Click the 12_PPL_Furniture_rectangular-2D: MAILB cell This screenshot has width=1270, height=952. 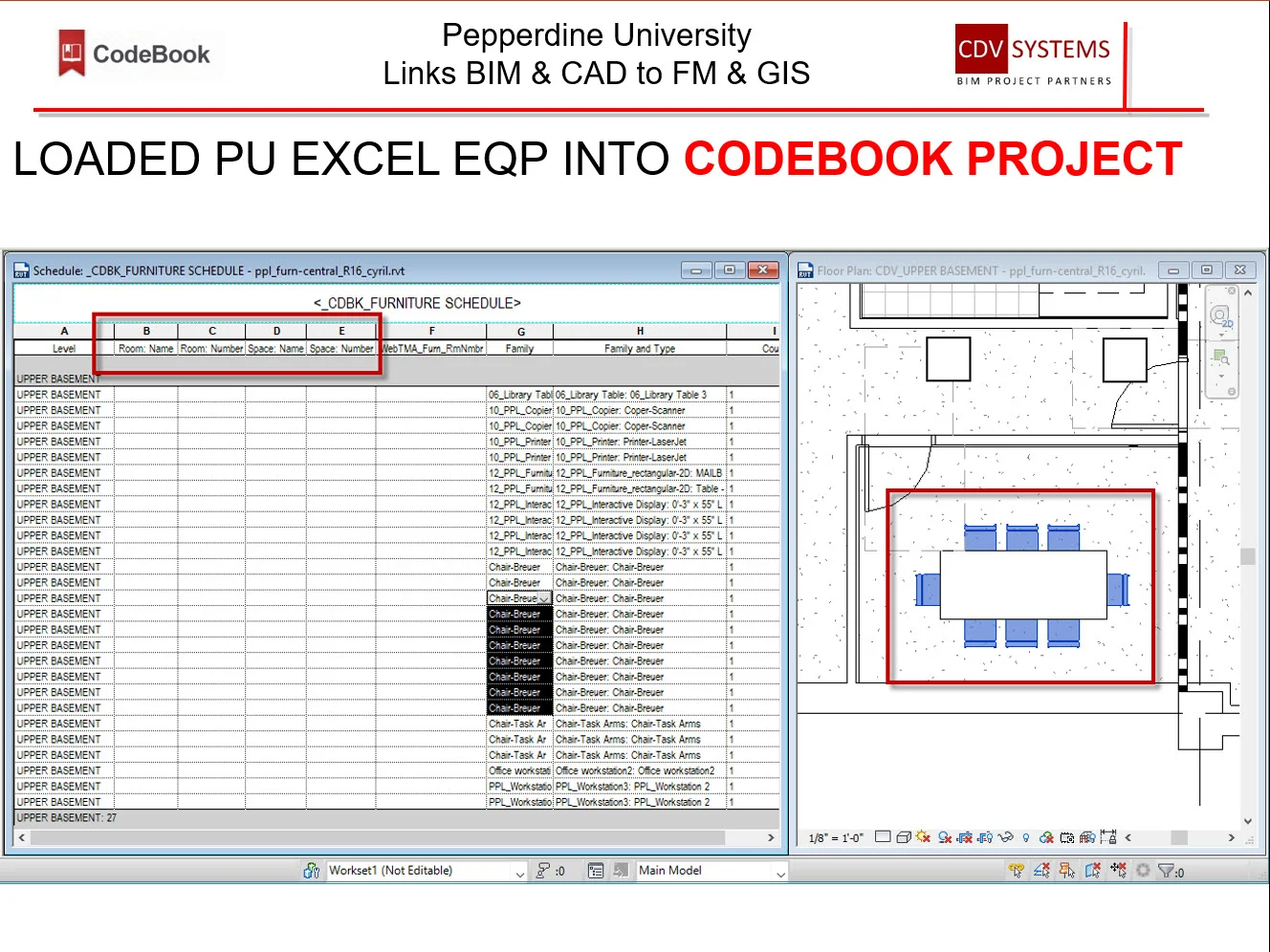pyautogui.click(x=640, y=473)
